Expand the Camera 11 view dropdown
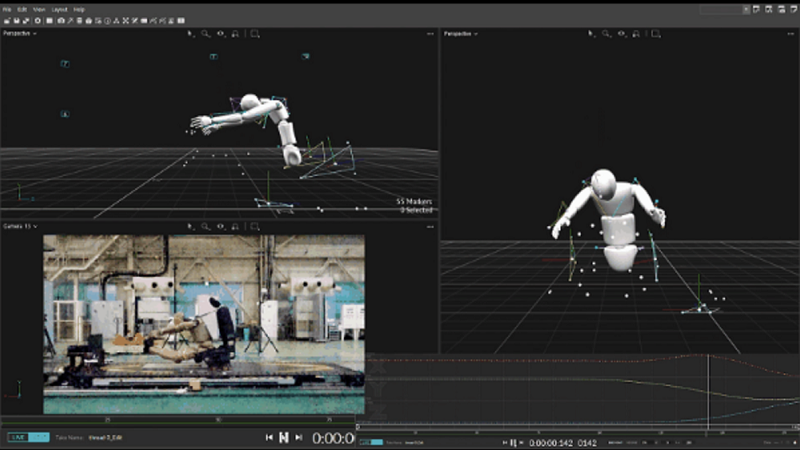 click(20, 226)
